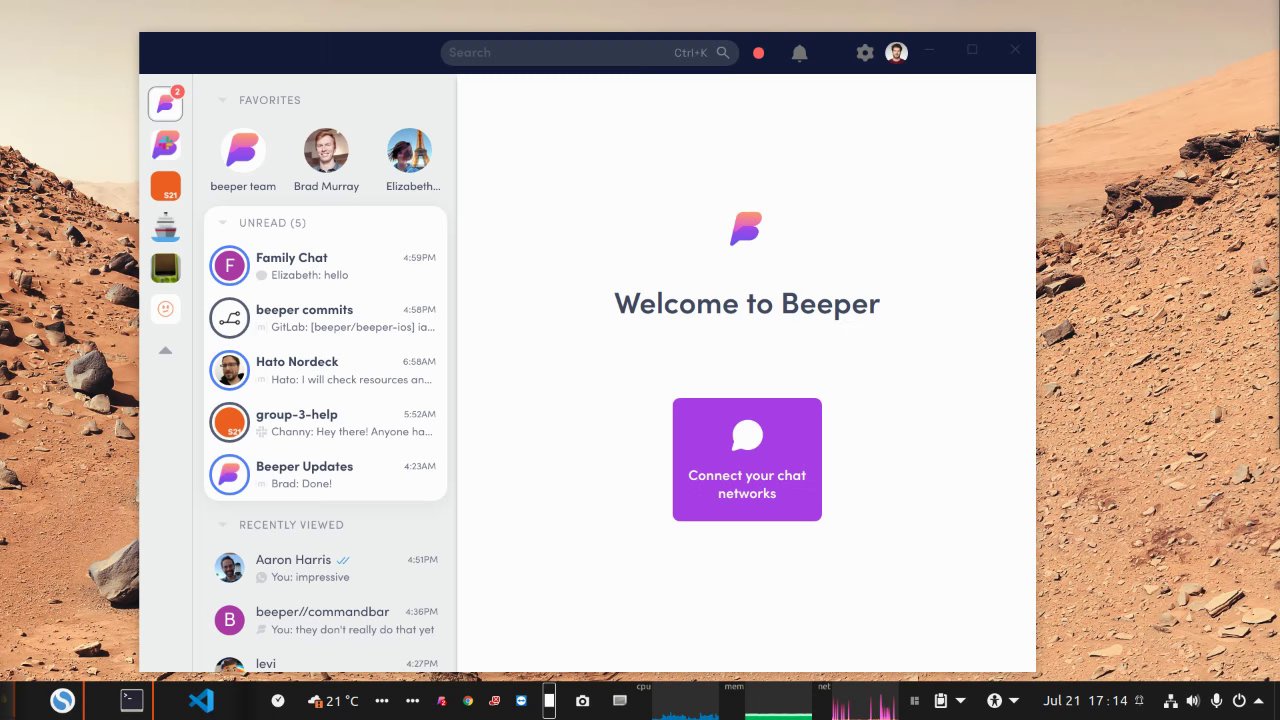Click the Family Chat avatar

[229, 266]
